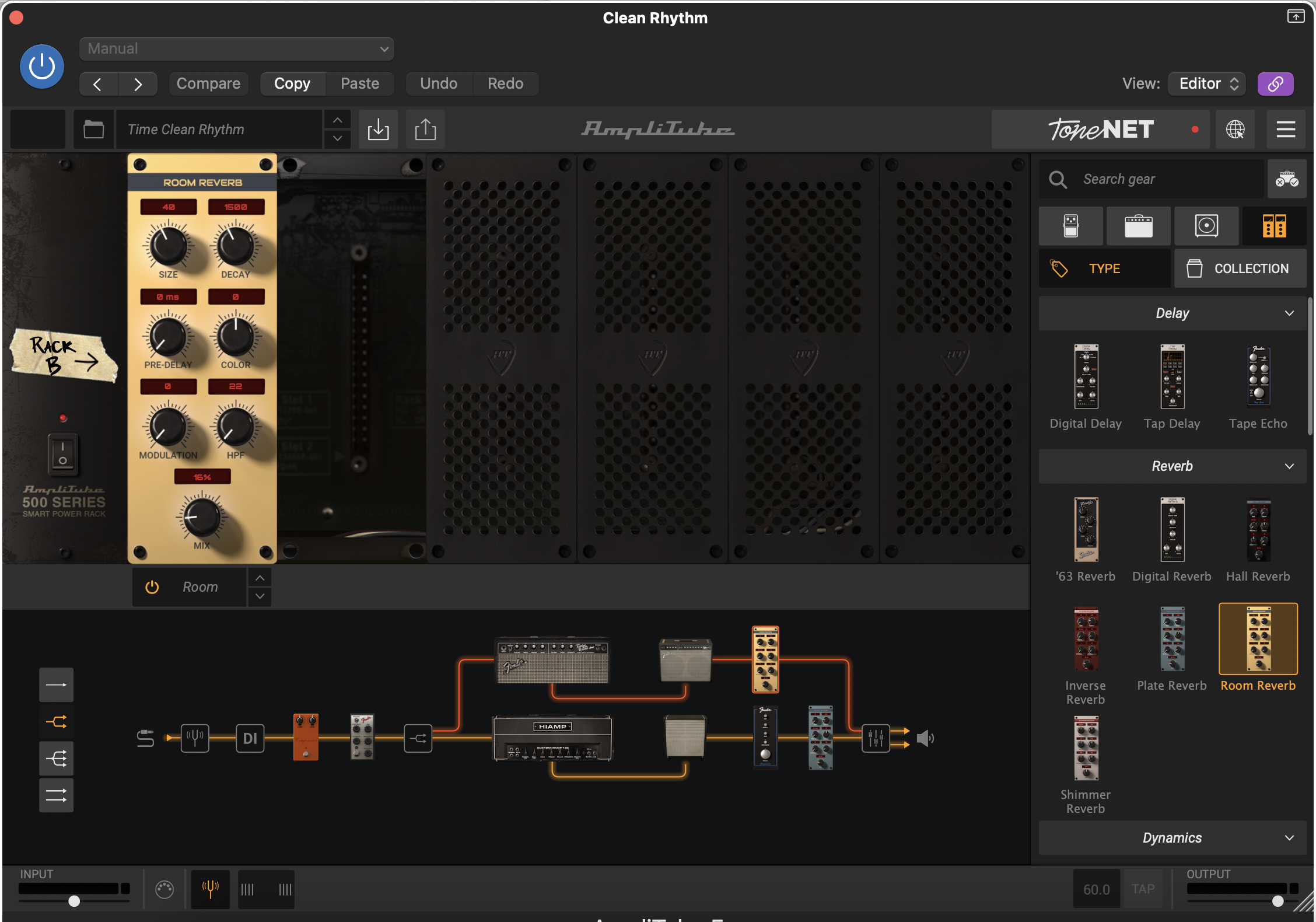Select the rack effects gear category

pos(1274,226)
